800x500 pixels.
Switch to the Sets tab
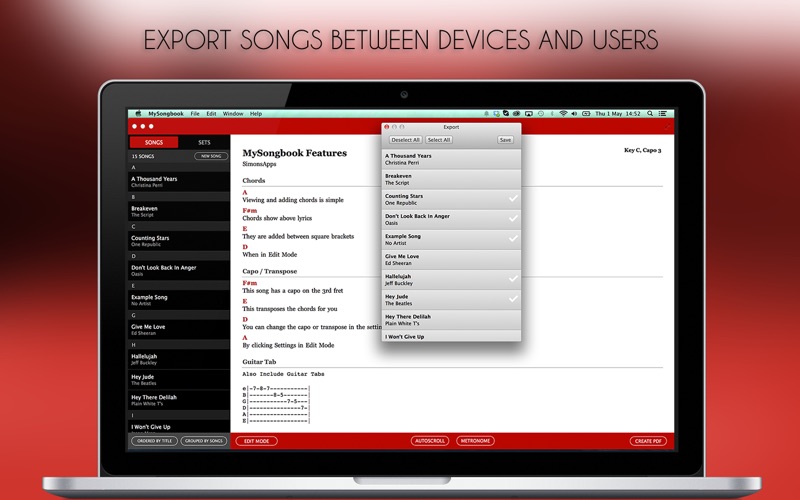[x=204, y=142]
